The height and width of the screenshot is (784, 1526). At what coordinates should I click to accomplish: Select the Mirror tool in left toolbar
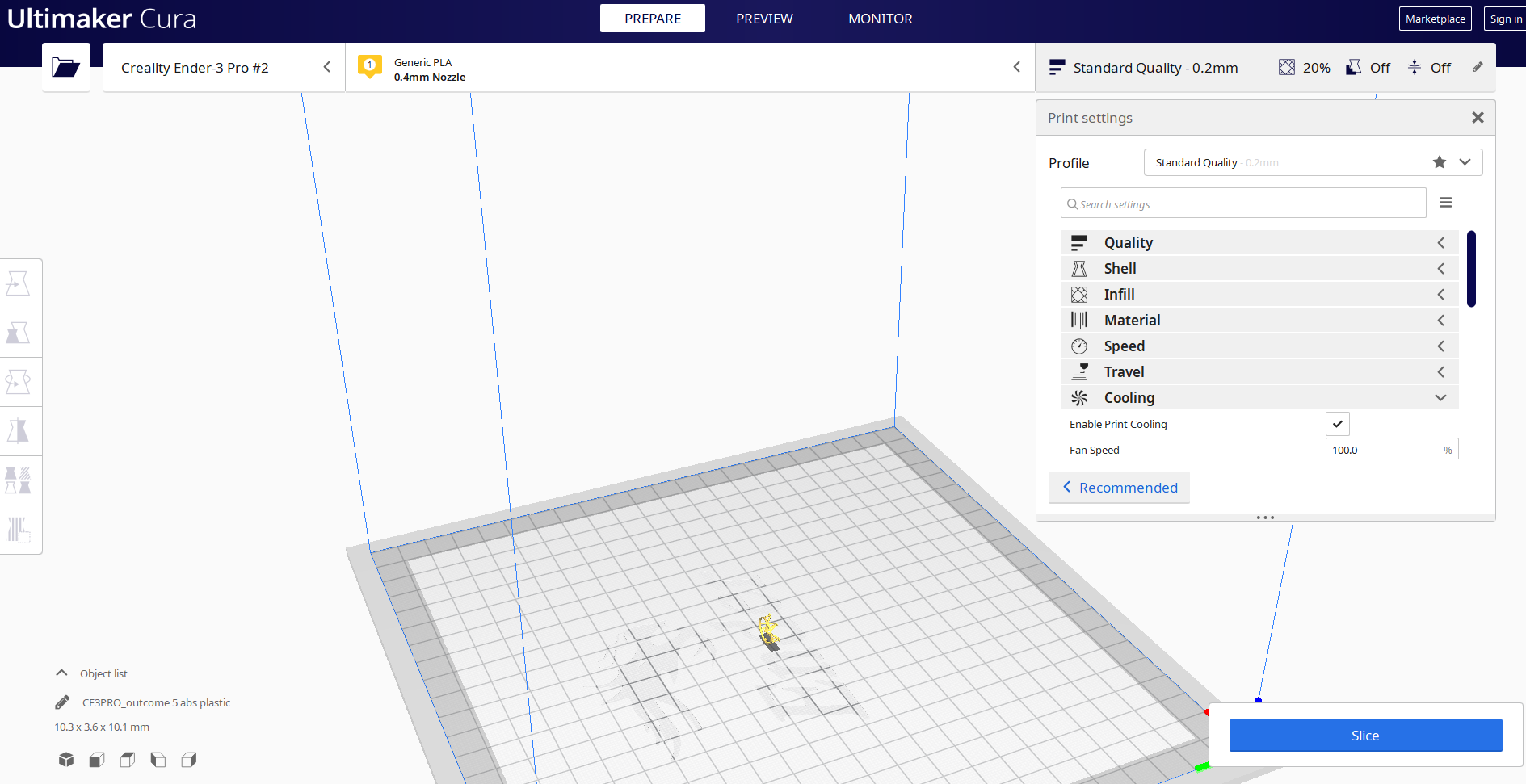point(18,431)
